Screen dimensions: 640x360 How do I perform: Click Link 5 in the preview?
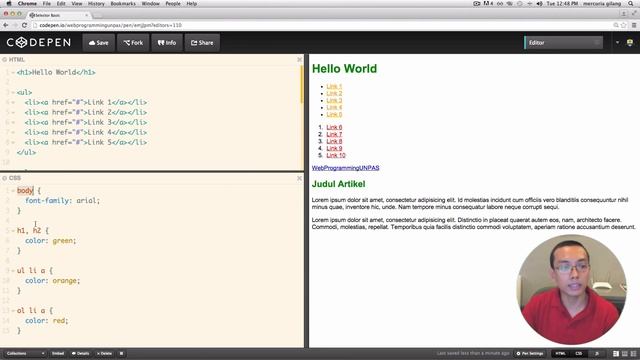tap(334, 114)
